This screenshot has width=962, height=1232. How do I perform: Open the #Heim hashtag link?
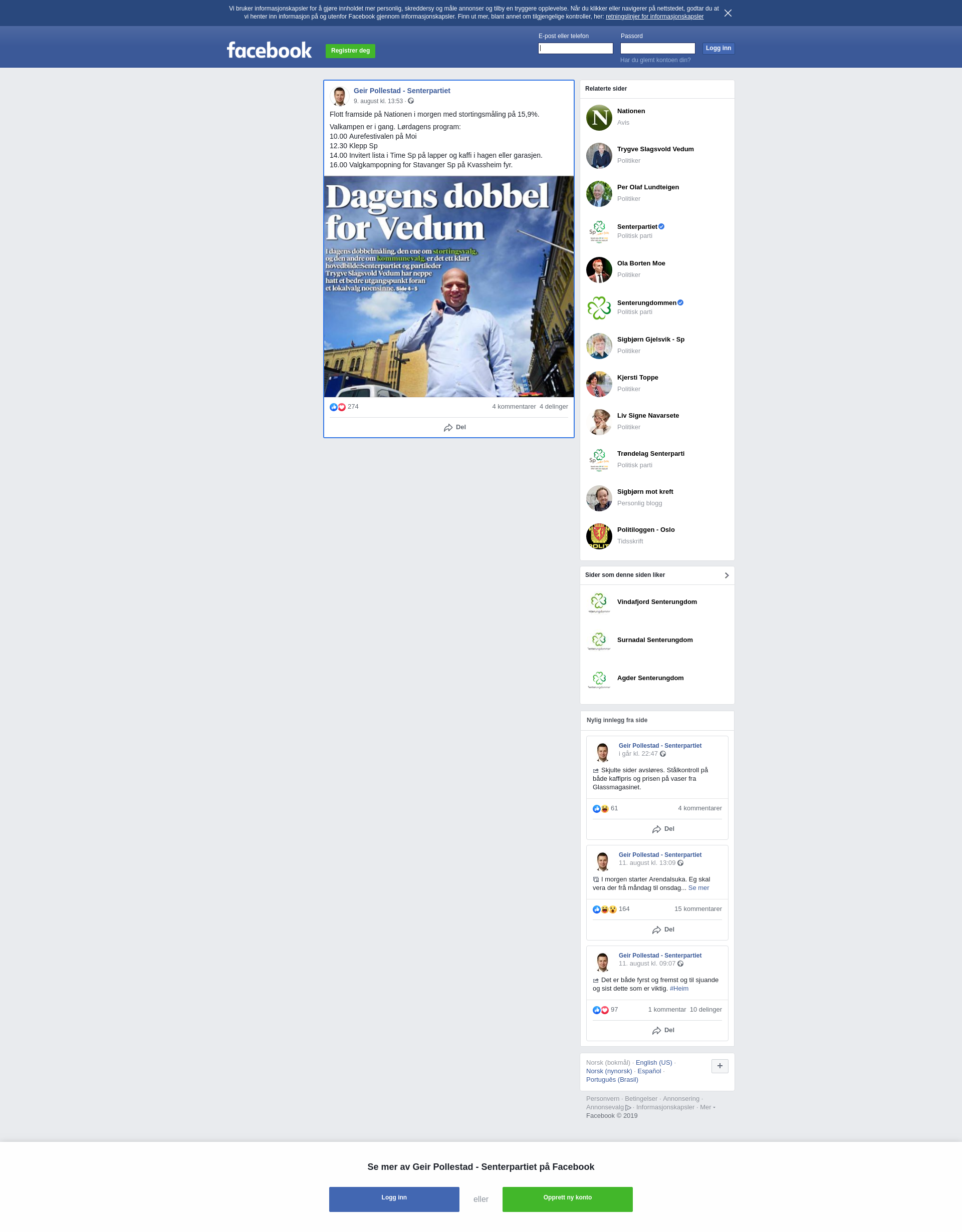pos(679,988)
